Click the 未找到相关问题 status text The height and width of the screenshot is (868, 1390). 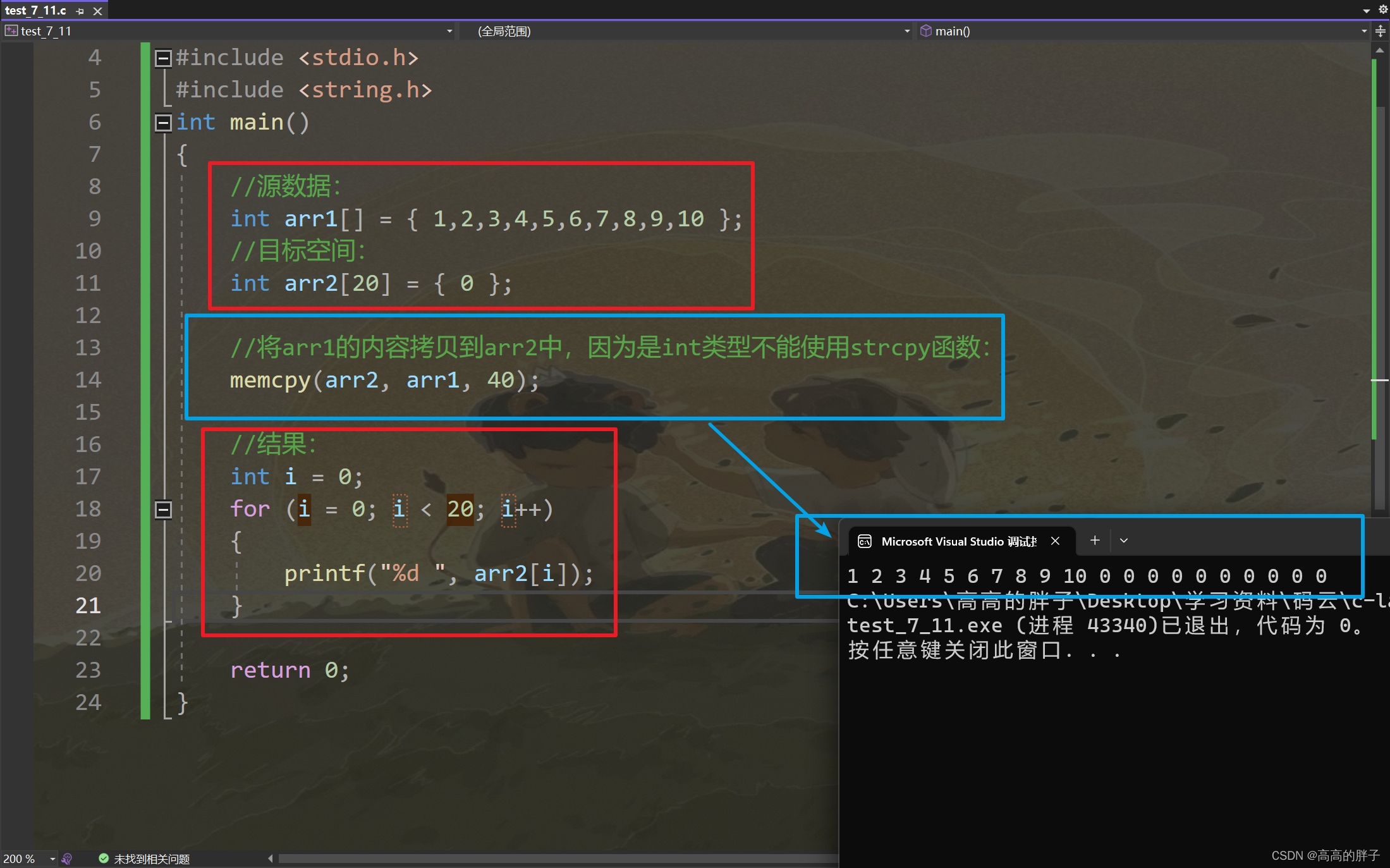pyautogui.click(x=152, y=859)
